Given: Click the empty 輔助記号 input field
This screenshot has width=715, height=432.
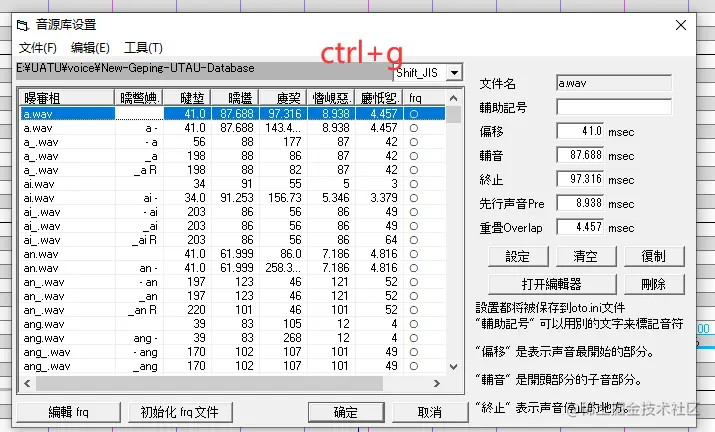Looking at the screenshot, I should coord(614,107).
